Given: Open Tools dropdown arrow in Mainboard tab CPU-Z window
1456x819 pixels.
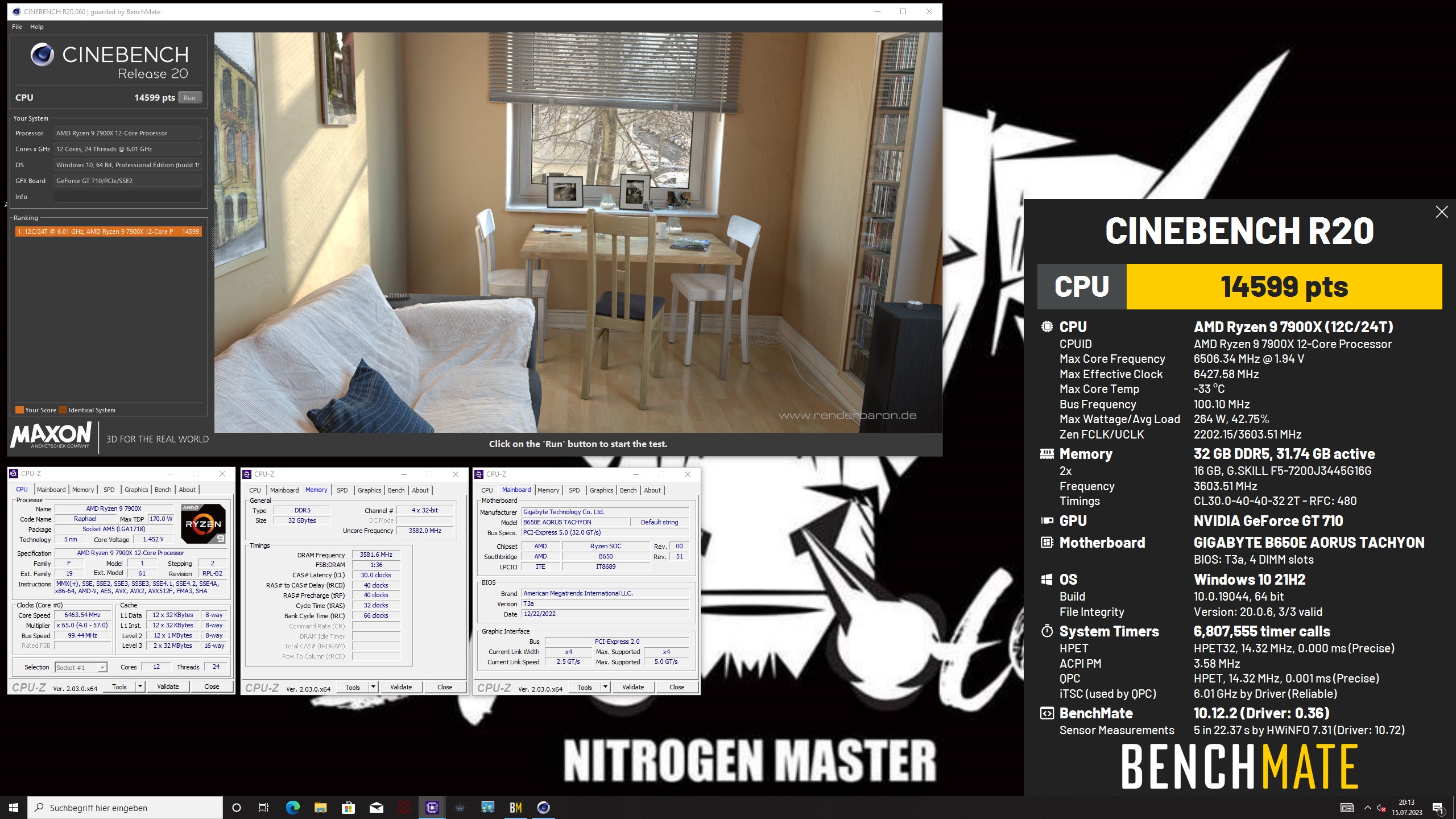Looking at the screenshot, I should [x=605, y=687].
